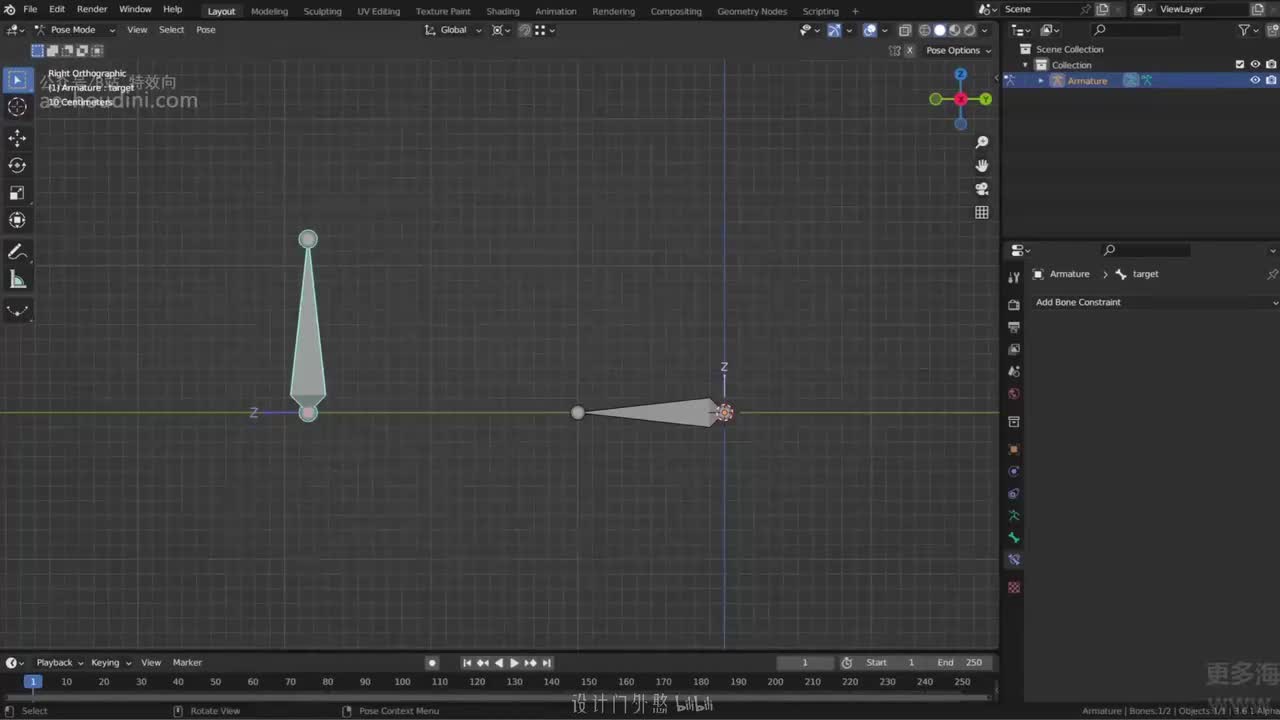
Task: Switch perspective/orthographic with grid icon
Action: (982, 212)
